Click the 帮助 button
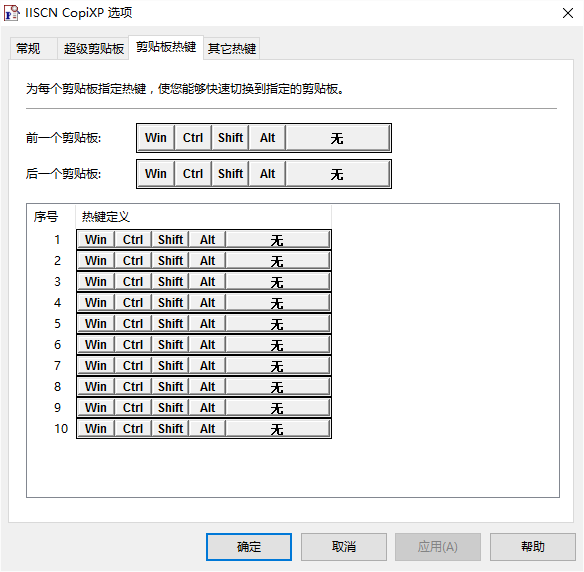Screen dimensions: 584x572 pyautogui.click(x=533, y=547)
